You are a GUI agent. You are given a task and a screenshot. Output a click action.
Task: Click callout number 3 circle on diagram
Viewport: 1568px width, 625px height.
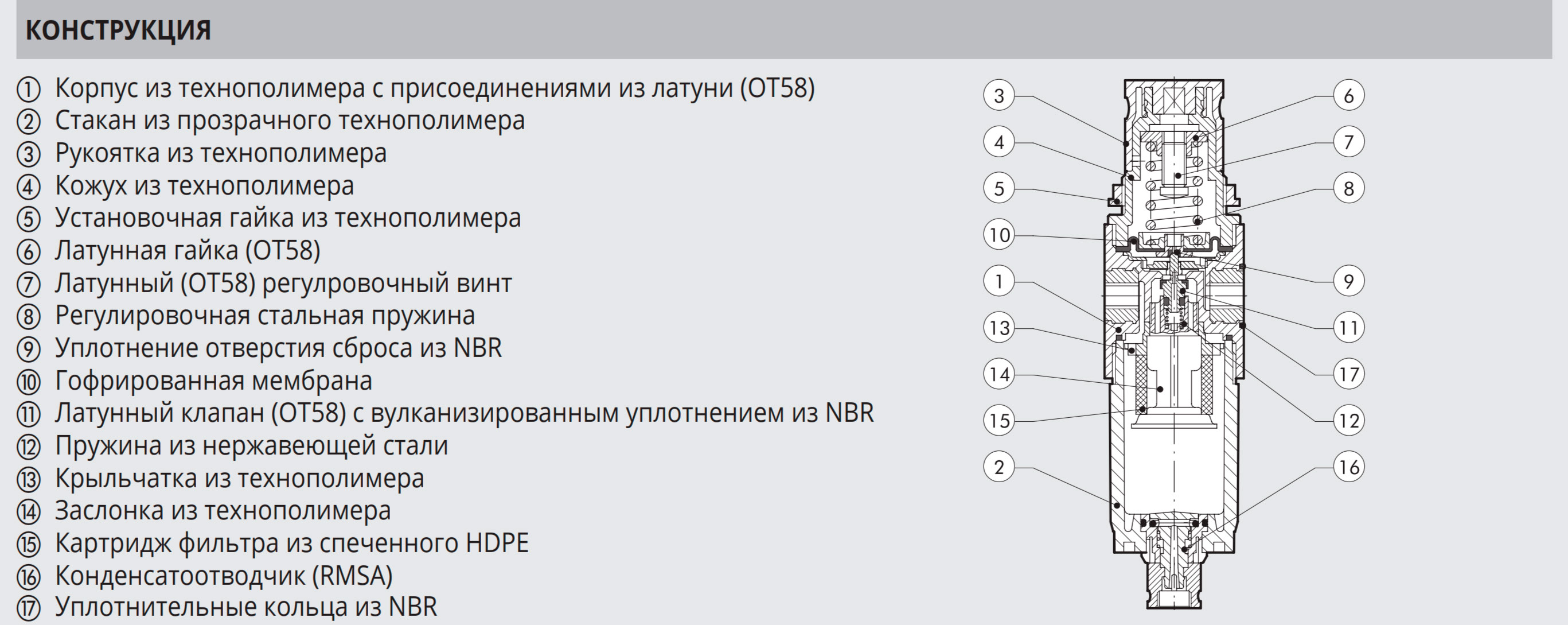pos(999,96)
